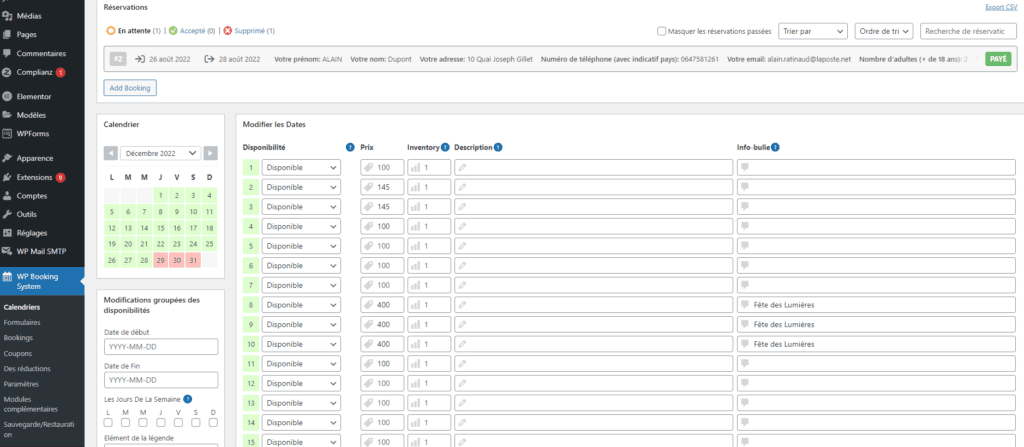Screen dimensions: 1024x447
Task: Click the WP Booking System calendar icon
Action: [x=7, y=277]
